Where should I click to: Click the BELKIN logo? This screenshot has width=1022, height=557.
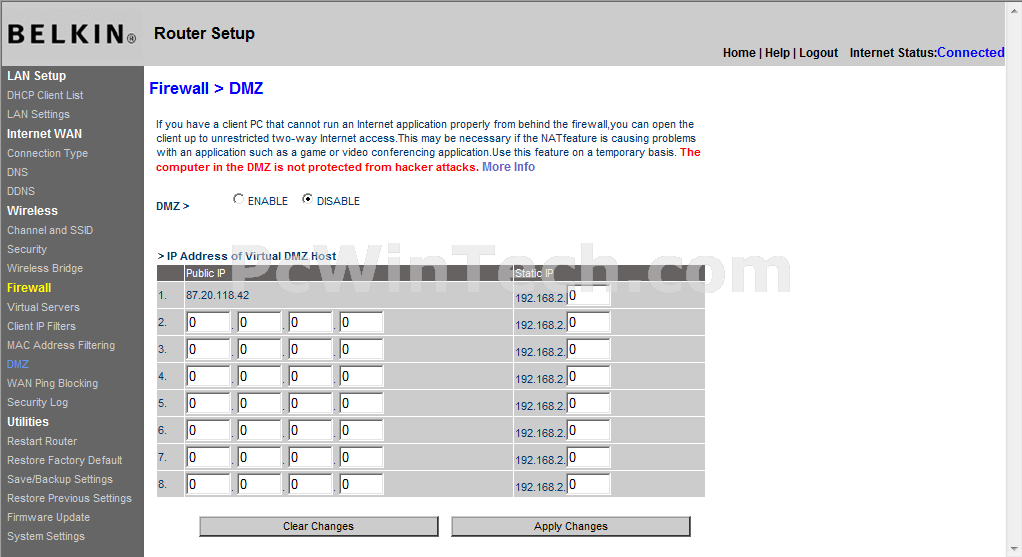pos(72,34)
